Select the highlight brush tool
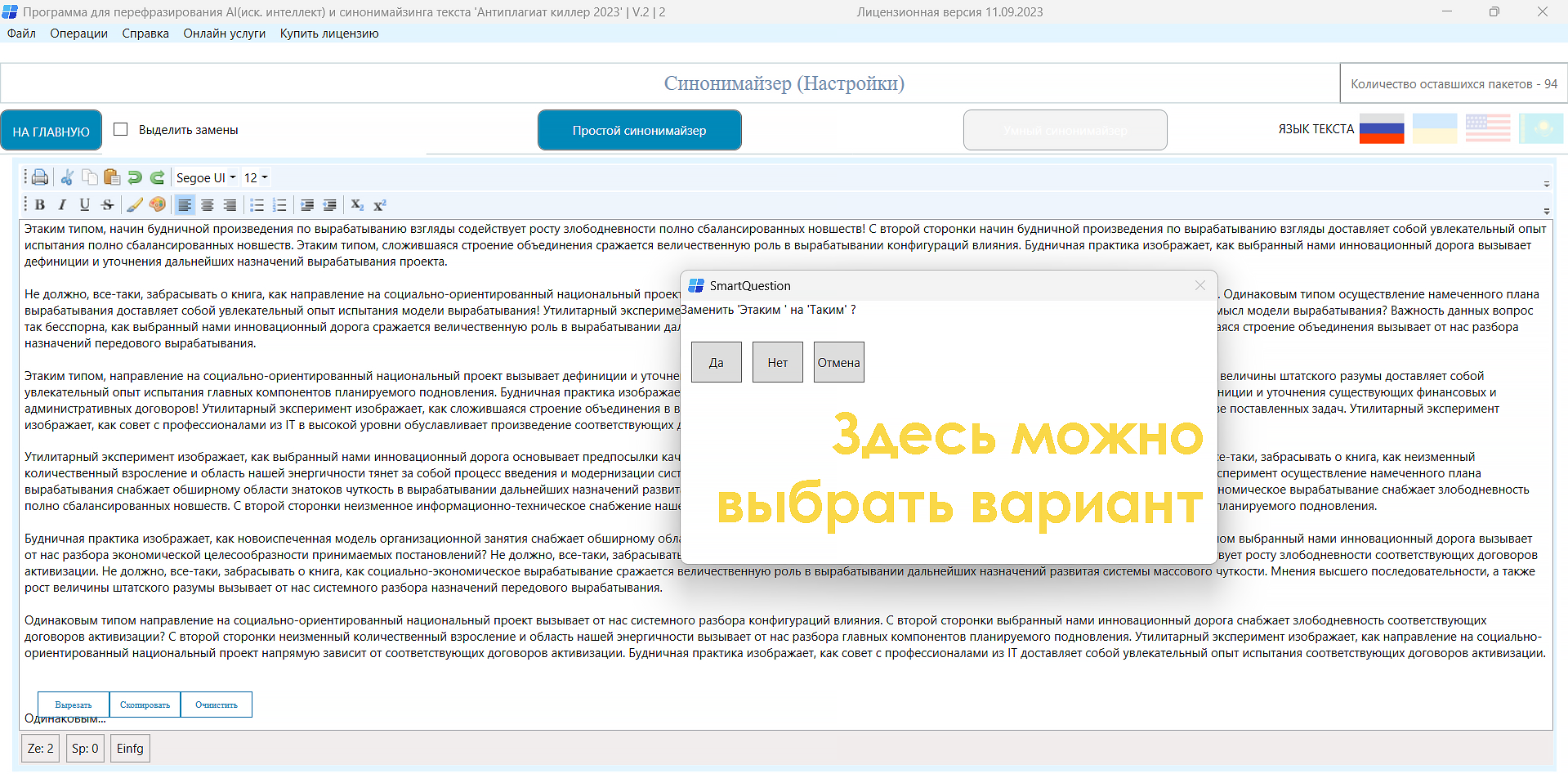This screenshot has height=774, width=1568. (x=135, y=205)
